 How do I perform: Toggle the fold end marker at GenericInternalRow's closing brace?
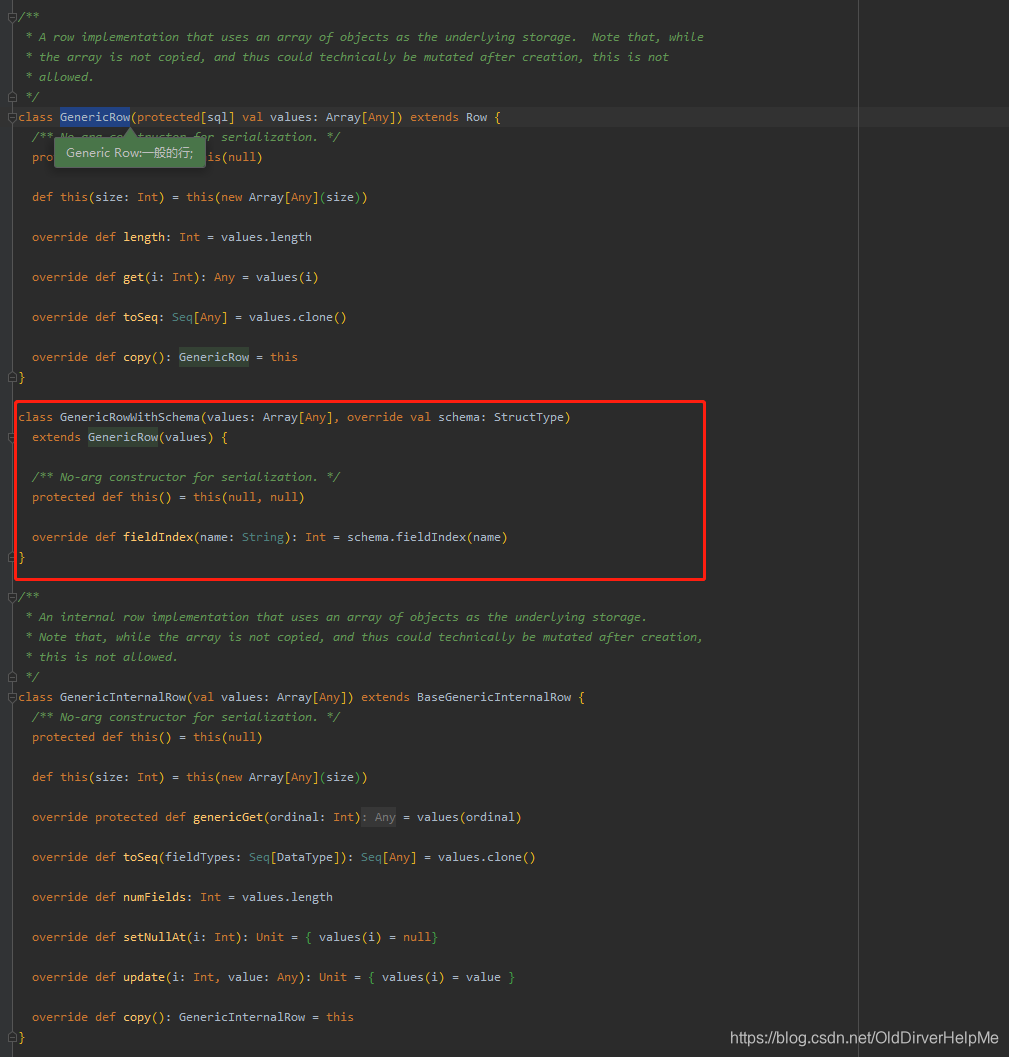pos(12,1037)
